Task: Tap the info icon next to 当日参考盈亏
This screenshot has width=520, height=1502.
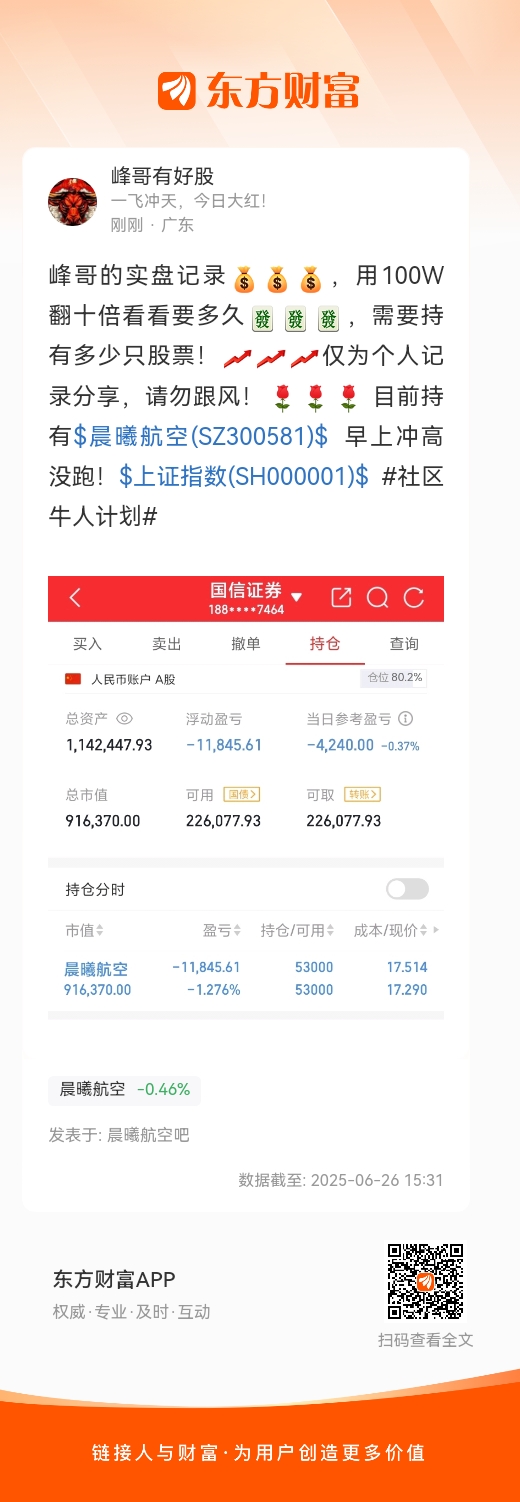Action: (x=406, y=719)
